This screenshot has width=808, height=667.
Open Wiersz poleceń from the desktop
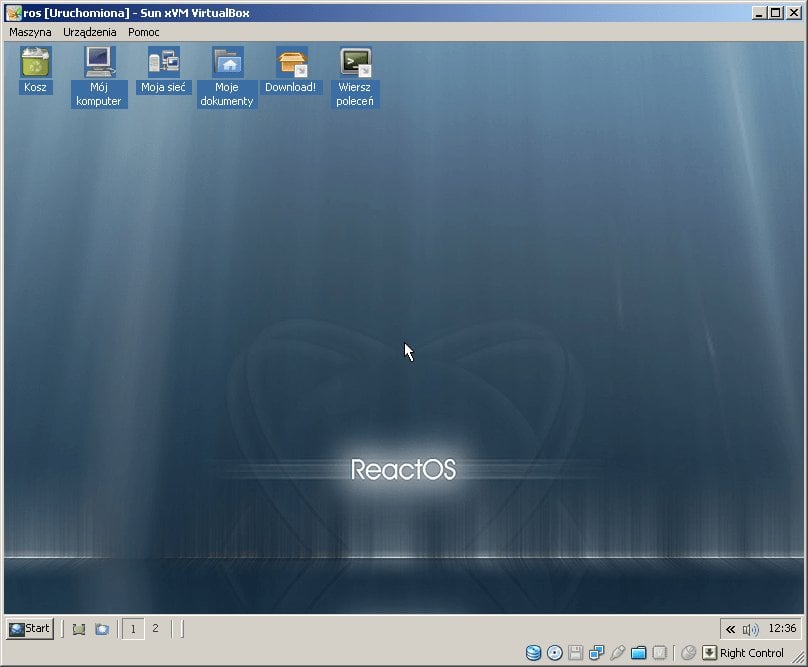354,62
